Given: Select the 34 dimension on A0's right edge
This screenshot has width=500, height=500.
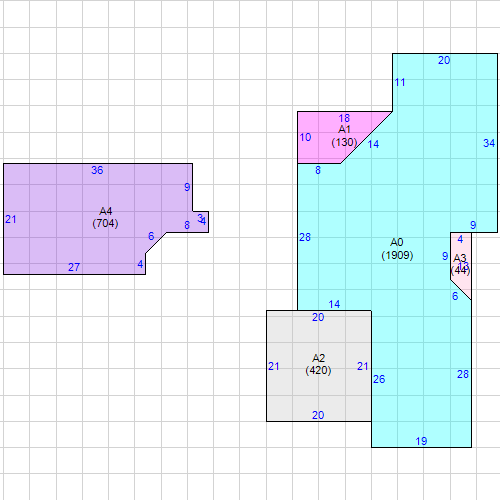Looking at the screenshot, I should 489,143.
